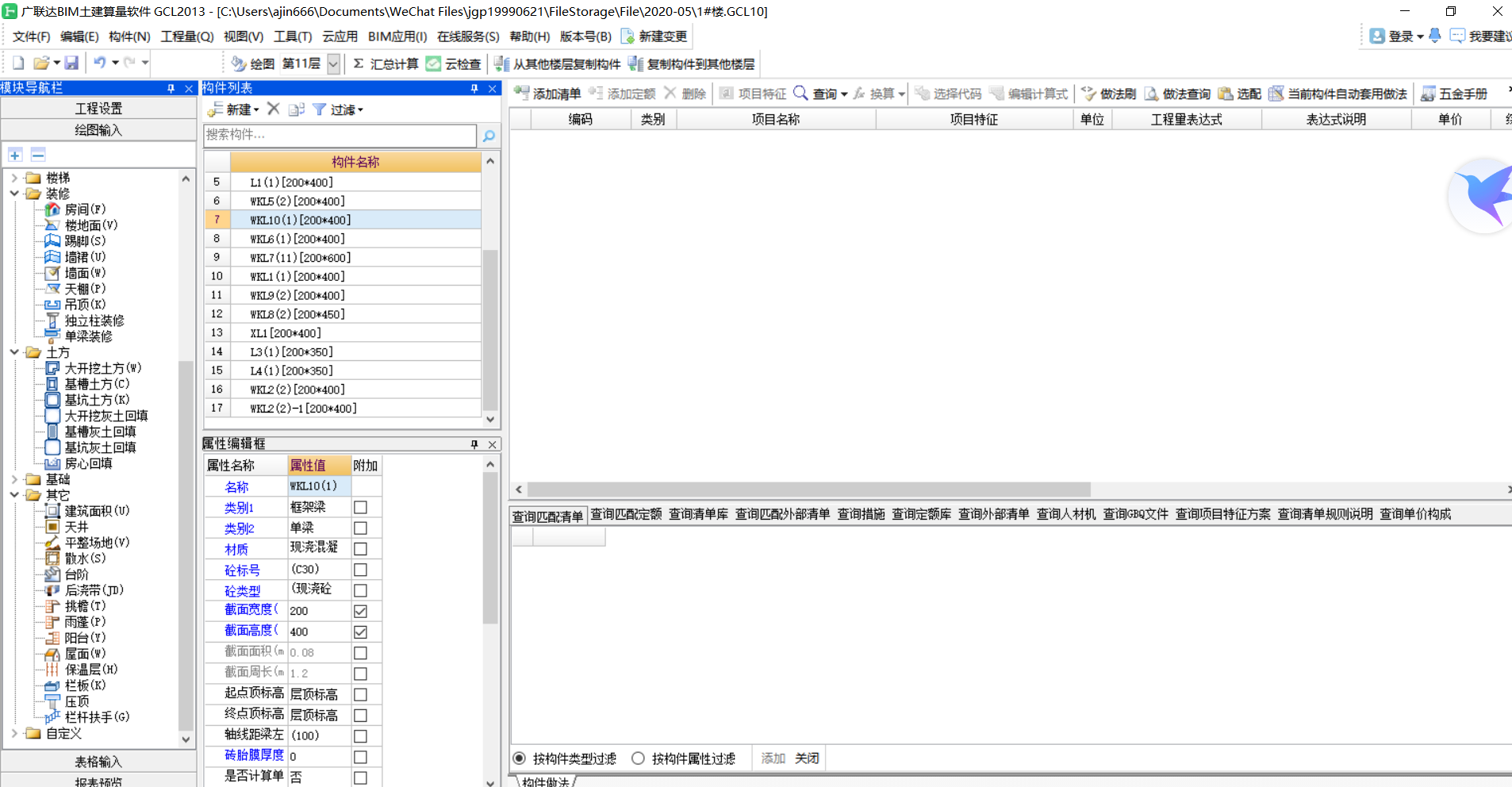Toggle checkbox for 起点顶标高 row
Image resolution: width=1512 pixels, height=787 pixels.
(x=360, y=695)
